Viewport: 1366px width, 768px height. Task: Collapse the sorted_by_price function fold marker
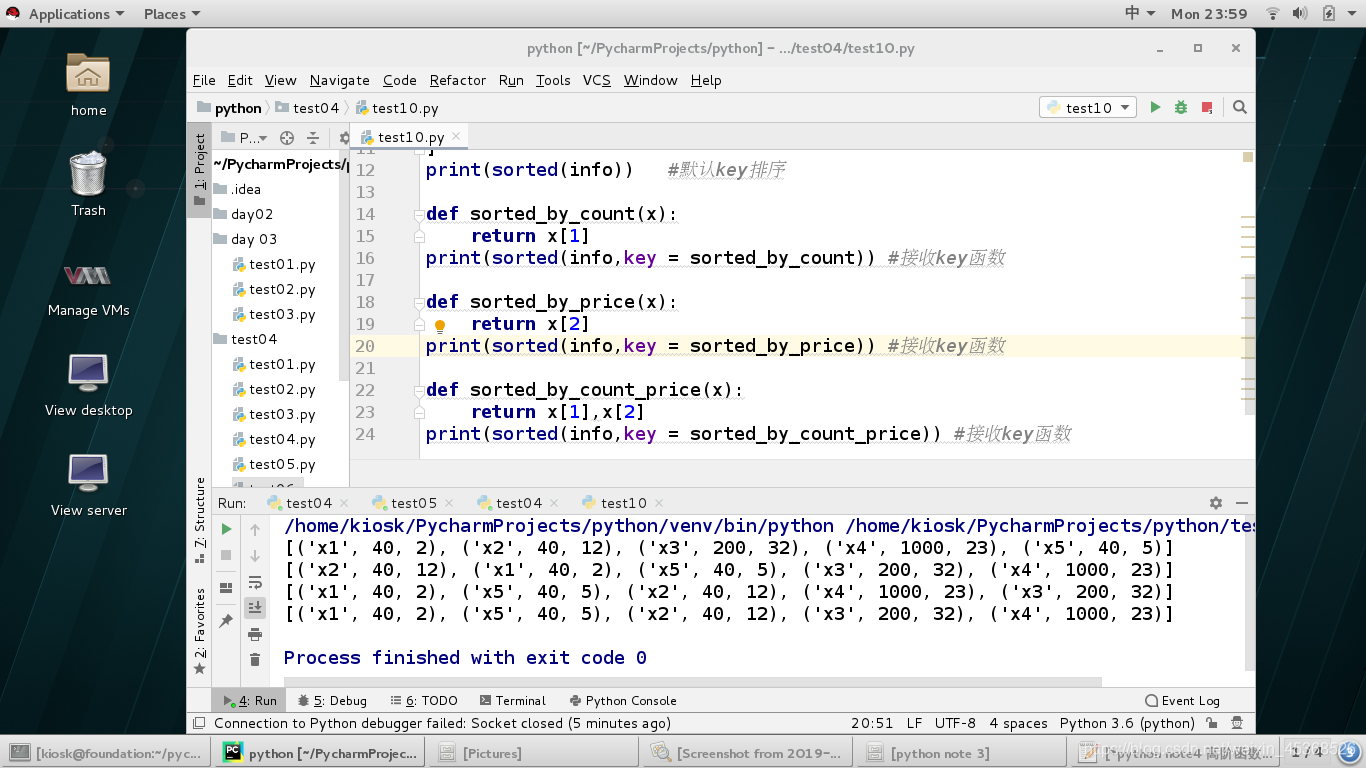coord(419,302)
